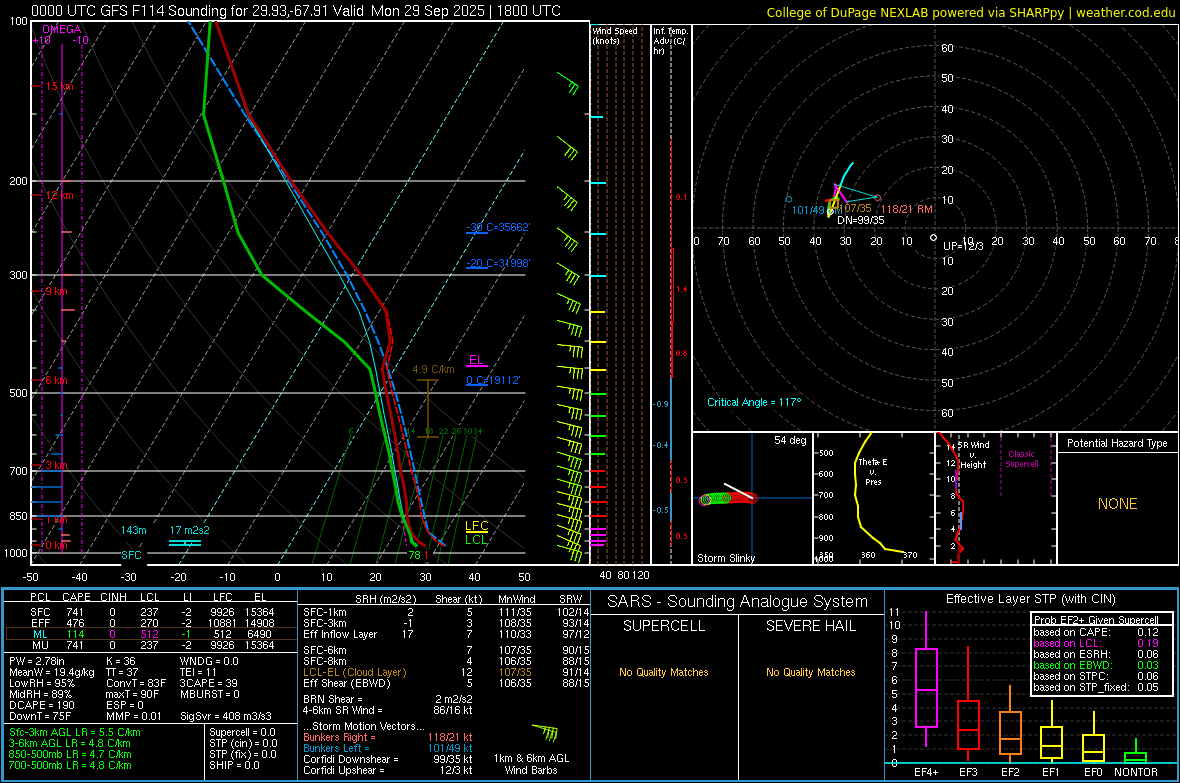
Task: Click the 'Bunkers Right =' storm motion row
Action: (x=388, y=737)
